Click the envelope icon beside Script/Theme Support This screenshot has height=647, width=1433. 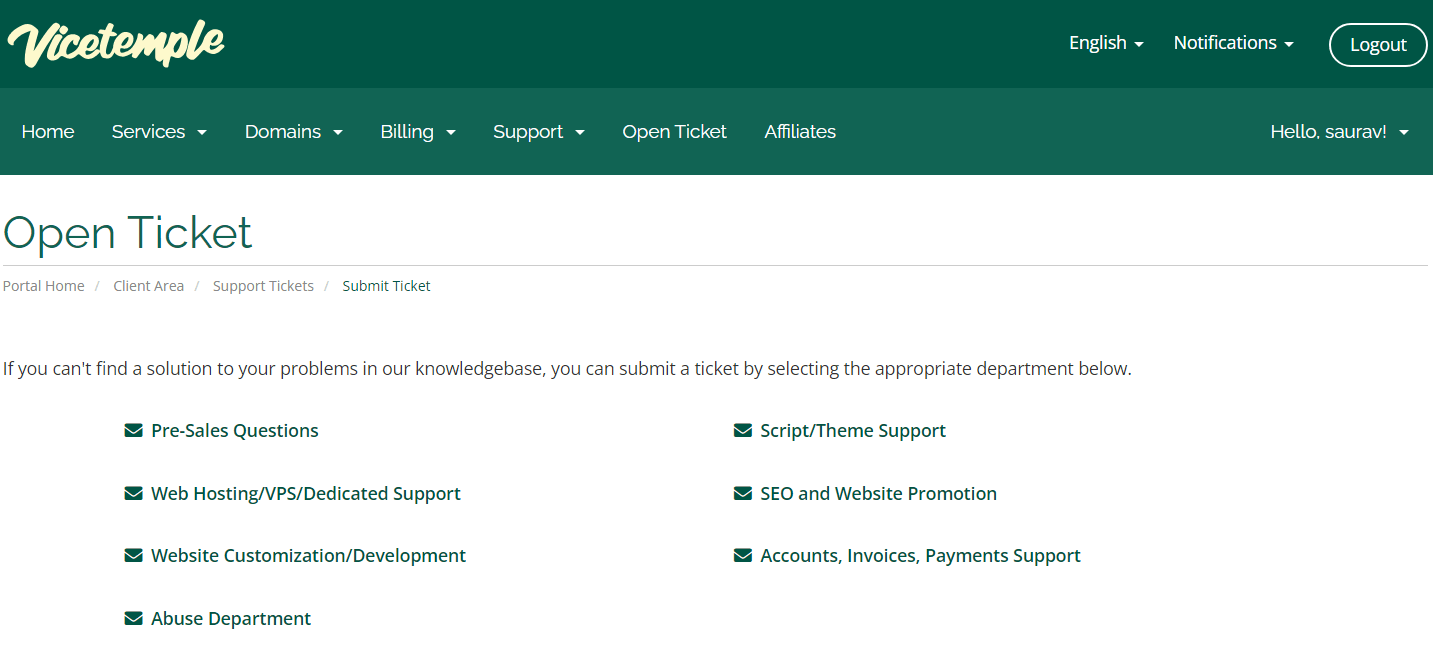click(742, 430)
